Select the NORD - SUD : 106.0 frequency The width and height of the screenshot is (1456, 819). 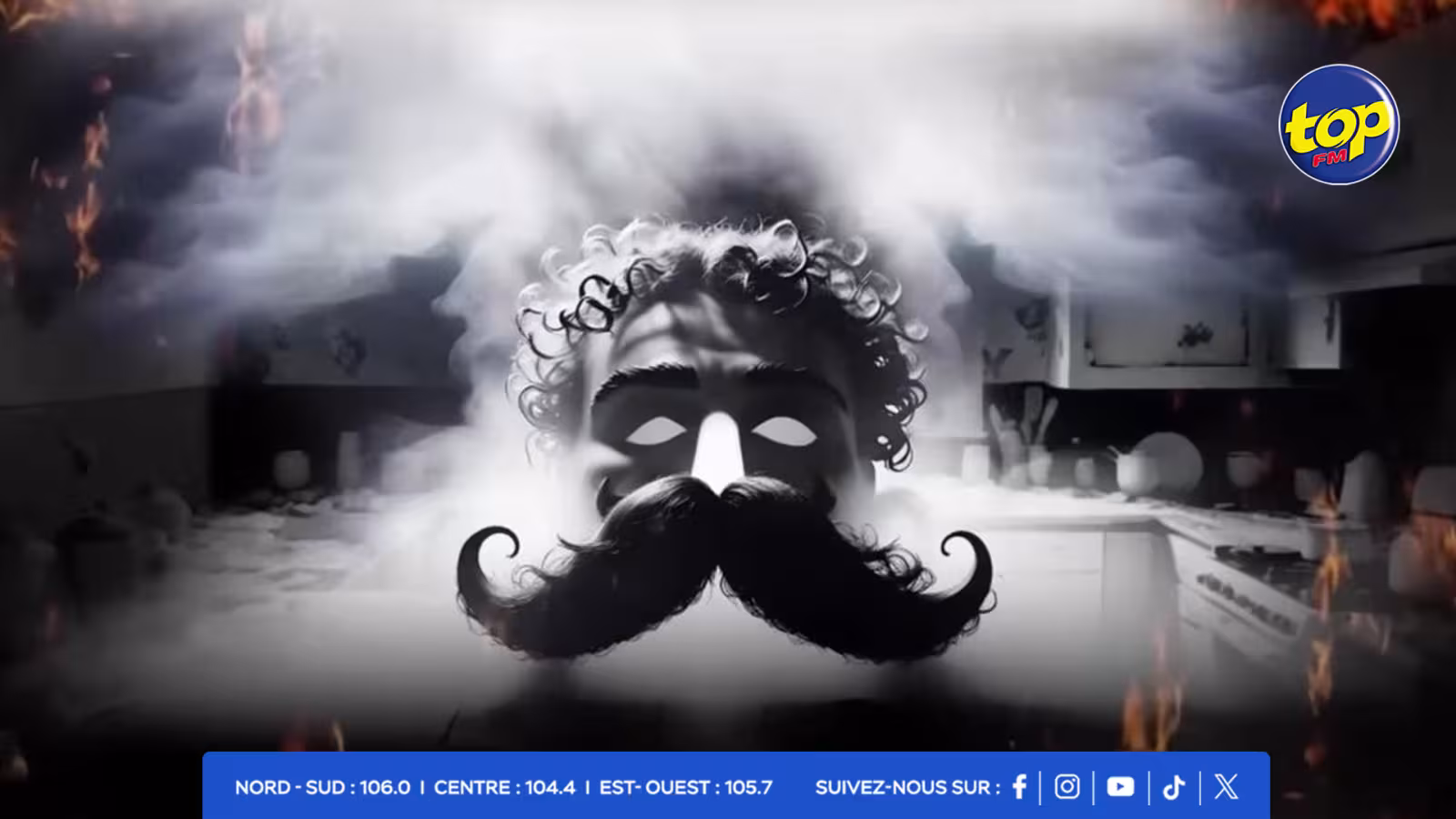[322, 787]
